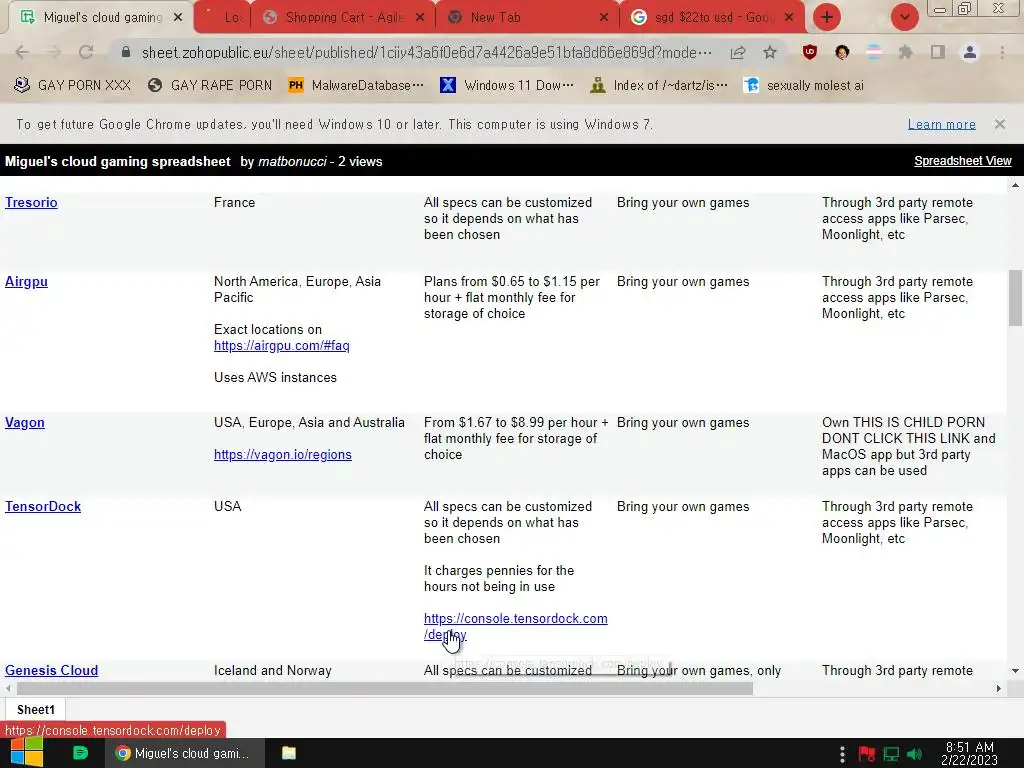1024x768 pixels.
Task: Click the horizontal scrollbar right arrow
Action: (x=999, y=688)
